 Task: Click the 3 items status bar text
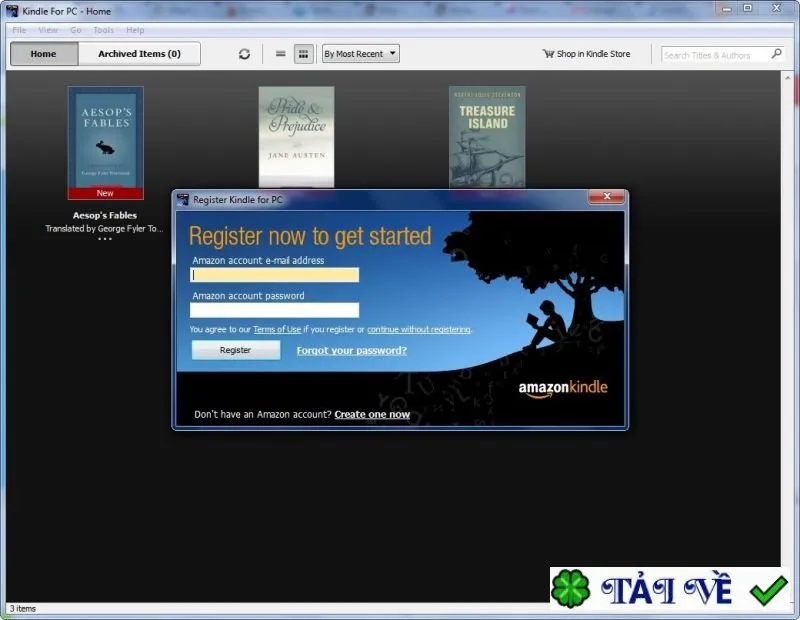(22, 608)
